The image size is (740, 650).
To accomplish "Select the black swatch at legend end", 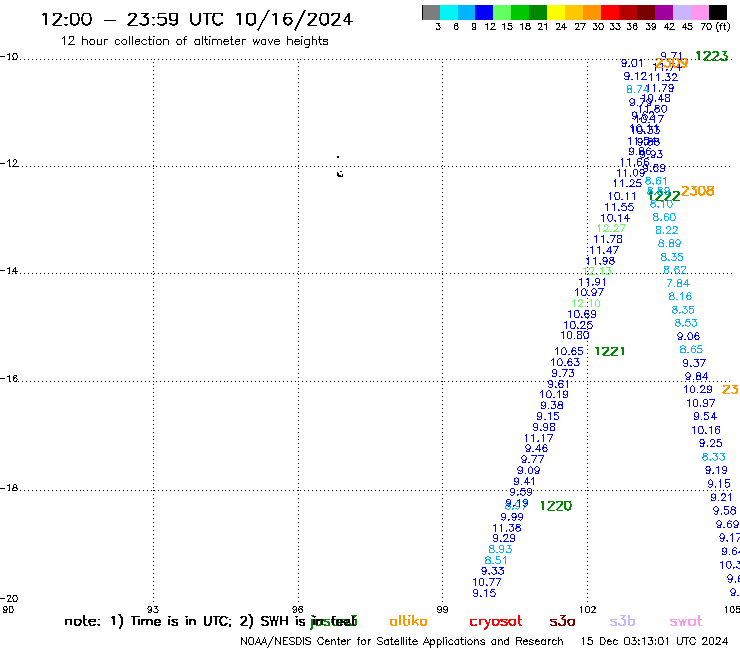I will pyautogui.click(x=718, y=12).
